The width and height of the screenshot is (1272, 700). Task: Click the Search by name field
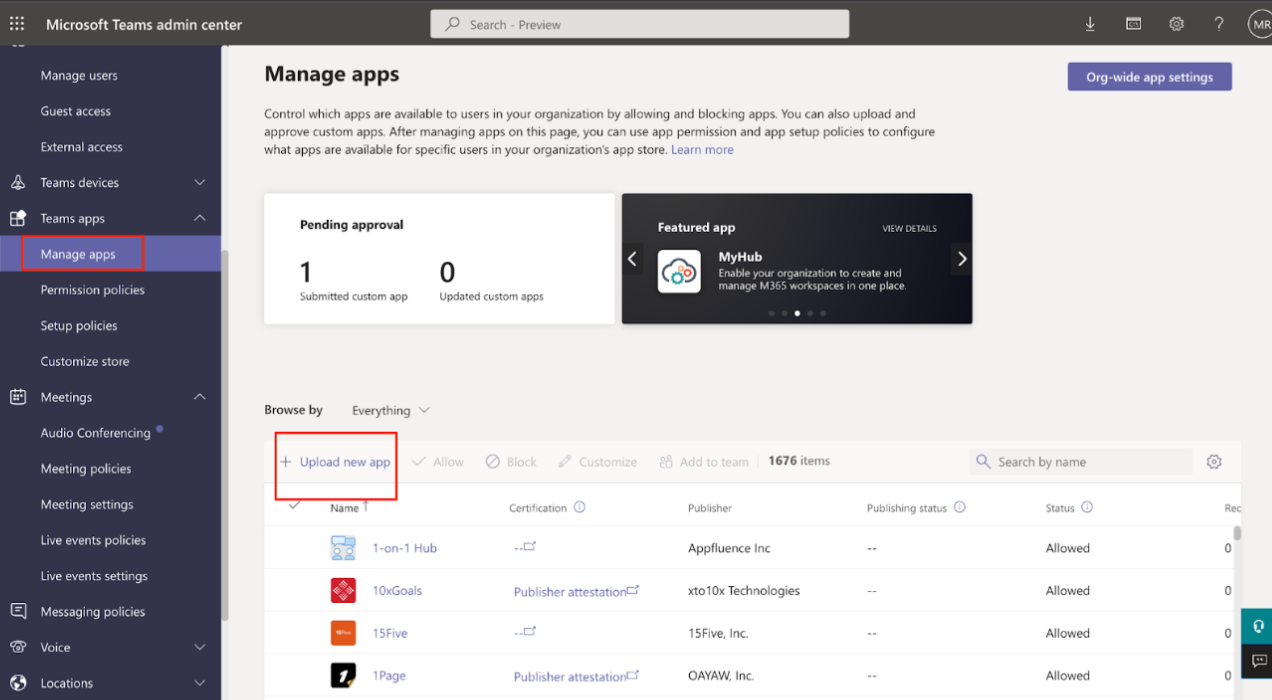pyautogui.click(x=1081, y=462)
